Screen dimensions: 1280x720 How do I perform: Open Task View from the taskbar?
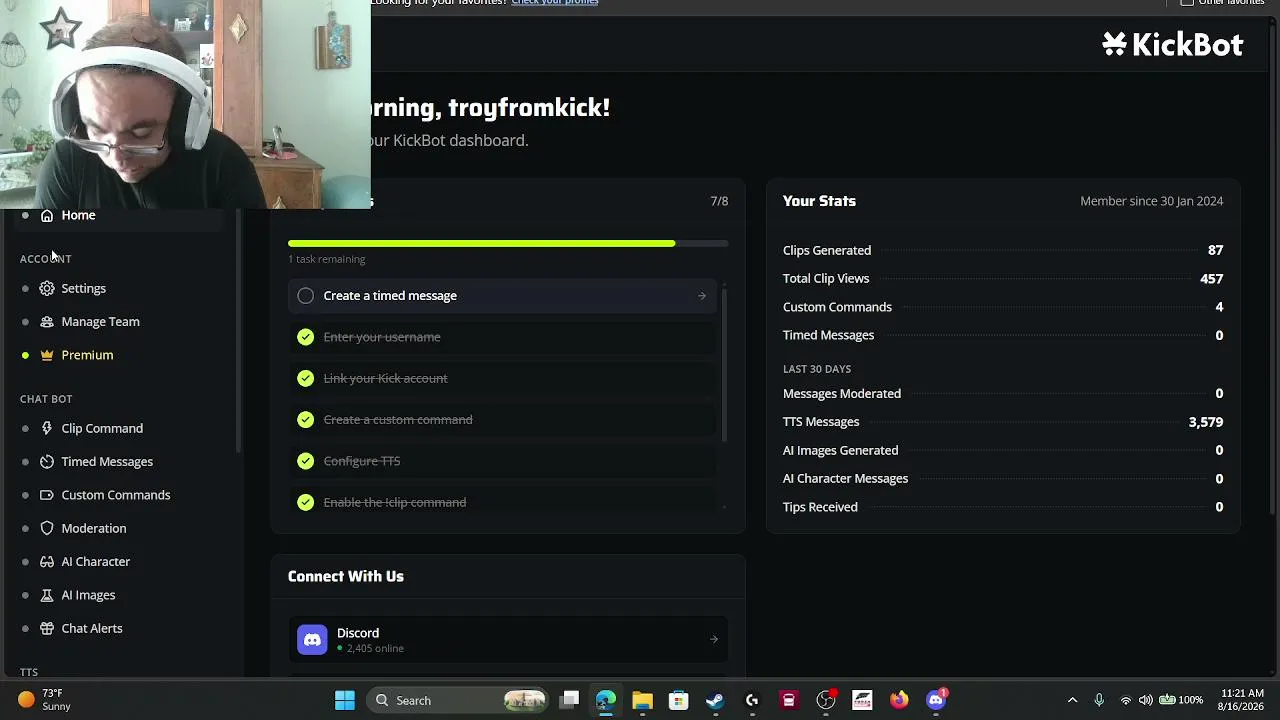pos(569,700)
